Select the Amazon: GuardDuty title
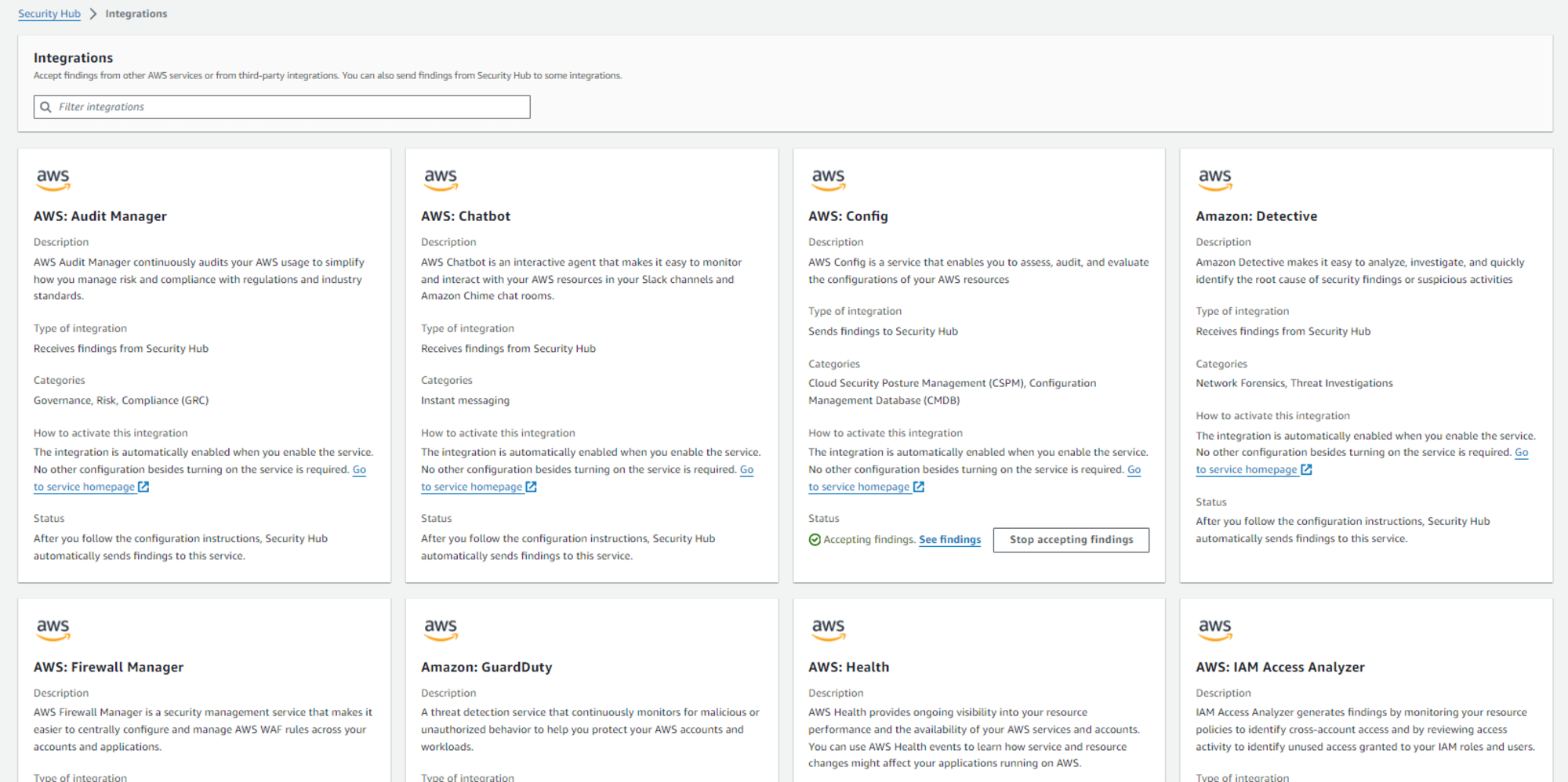1568x782 pixels. (487, 668)
